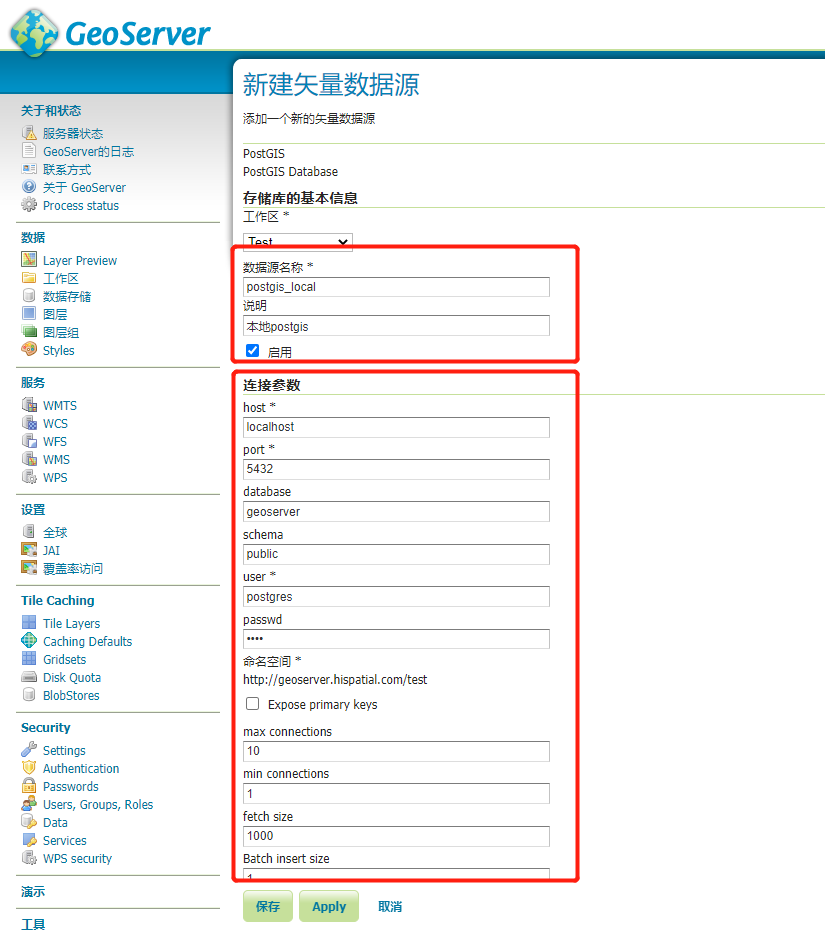
Task: Click the Authentication shield icon
Action: click(x=29, y=767)
